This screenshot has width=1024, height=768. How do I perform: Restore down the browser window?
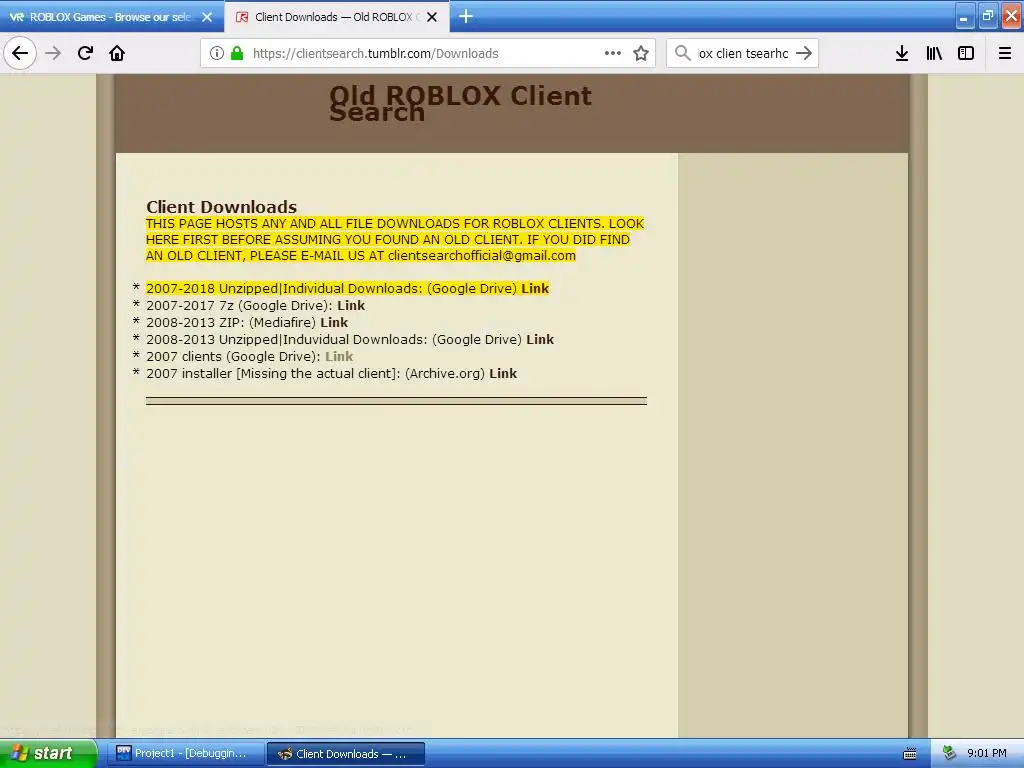tap(988, 16)
